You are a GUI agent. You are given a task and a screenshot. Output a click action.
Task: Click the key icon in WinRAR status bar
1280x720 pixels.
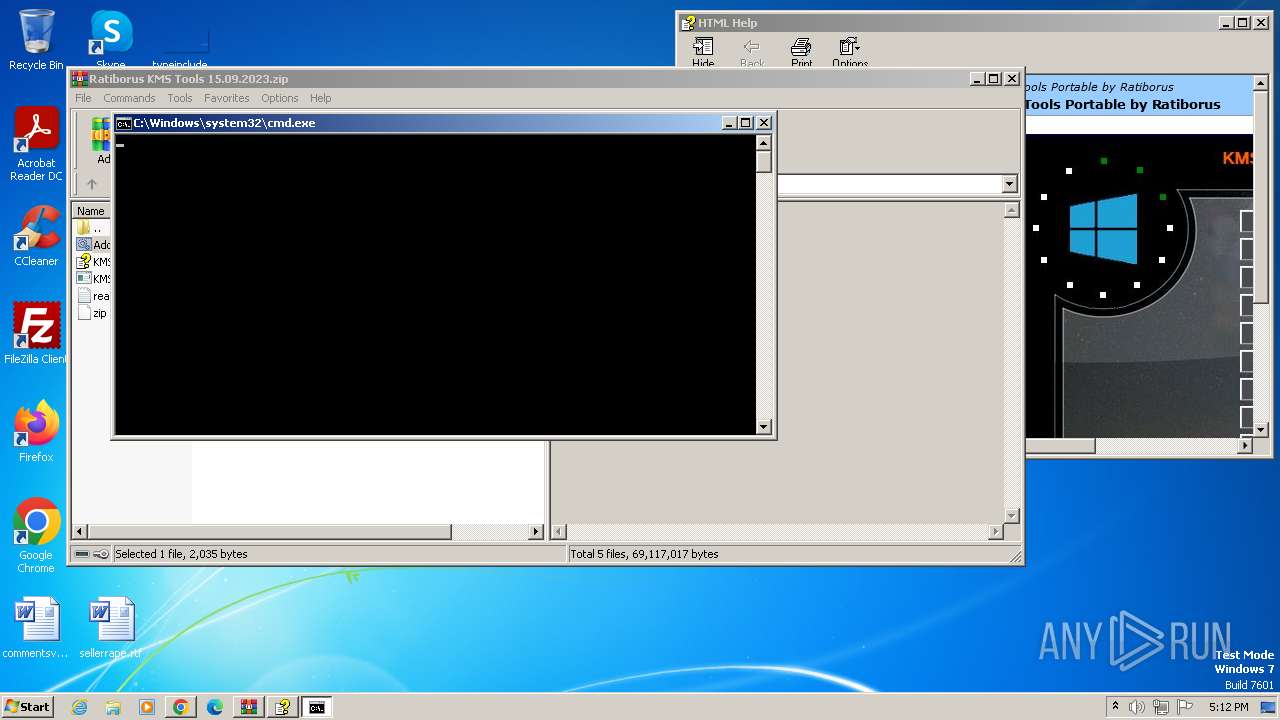coord(101,554)
